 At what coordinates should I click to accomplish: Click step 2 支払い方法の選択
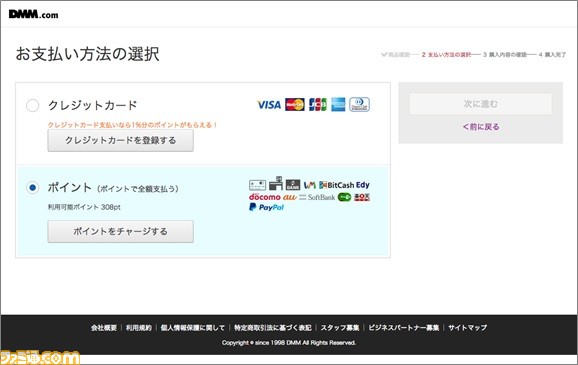446,55
